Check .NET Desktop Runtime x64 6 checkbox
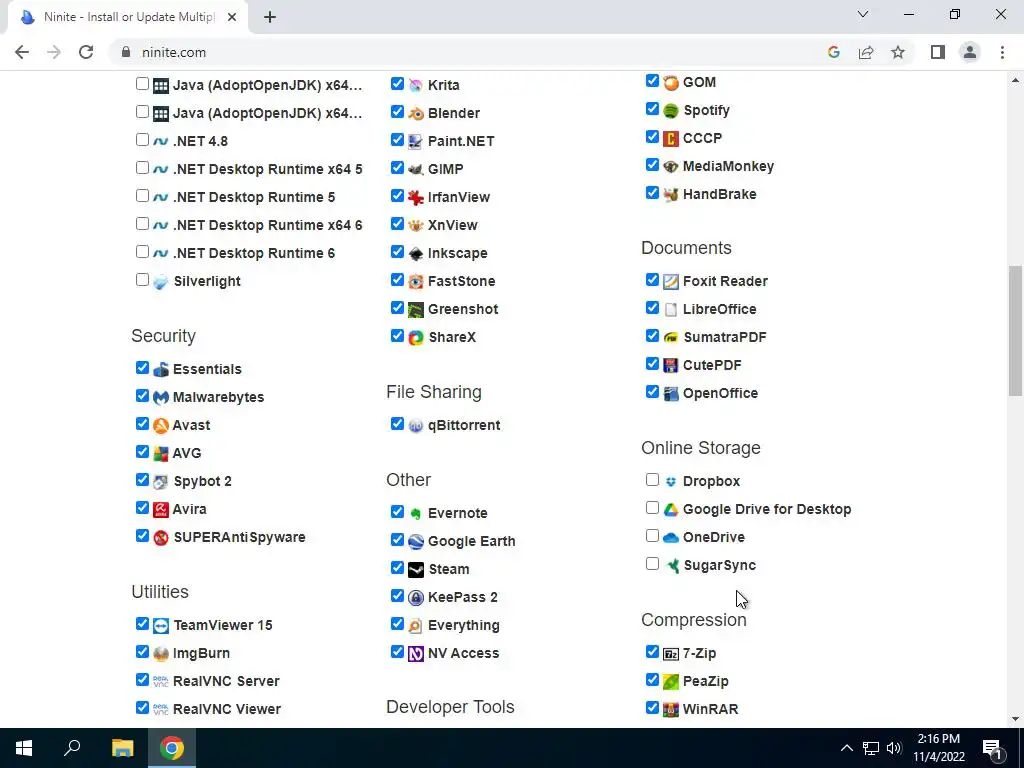1024x768 pixels. pyautogui.click(x=142, y=224)
